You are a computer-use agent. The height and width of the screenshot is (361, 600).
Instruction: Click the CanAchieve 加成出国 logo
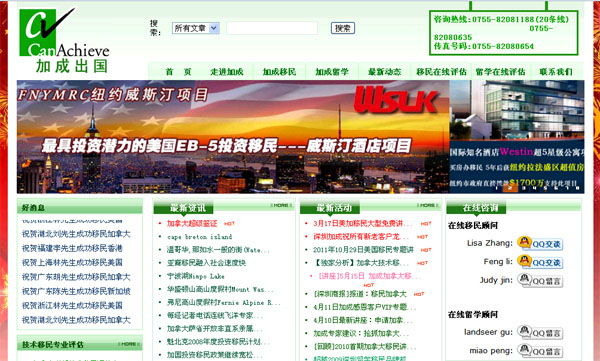(64, 40)
